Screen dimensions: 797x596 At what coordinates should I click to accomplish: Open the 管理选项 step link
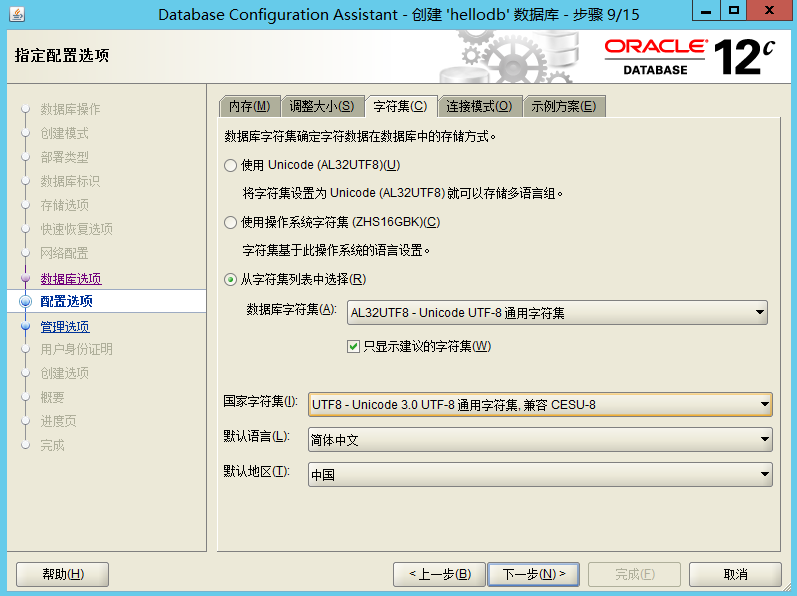[x=65, y=326]
